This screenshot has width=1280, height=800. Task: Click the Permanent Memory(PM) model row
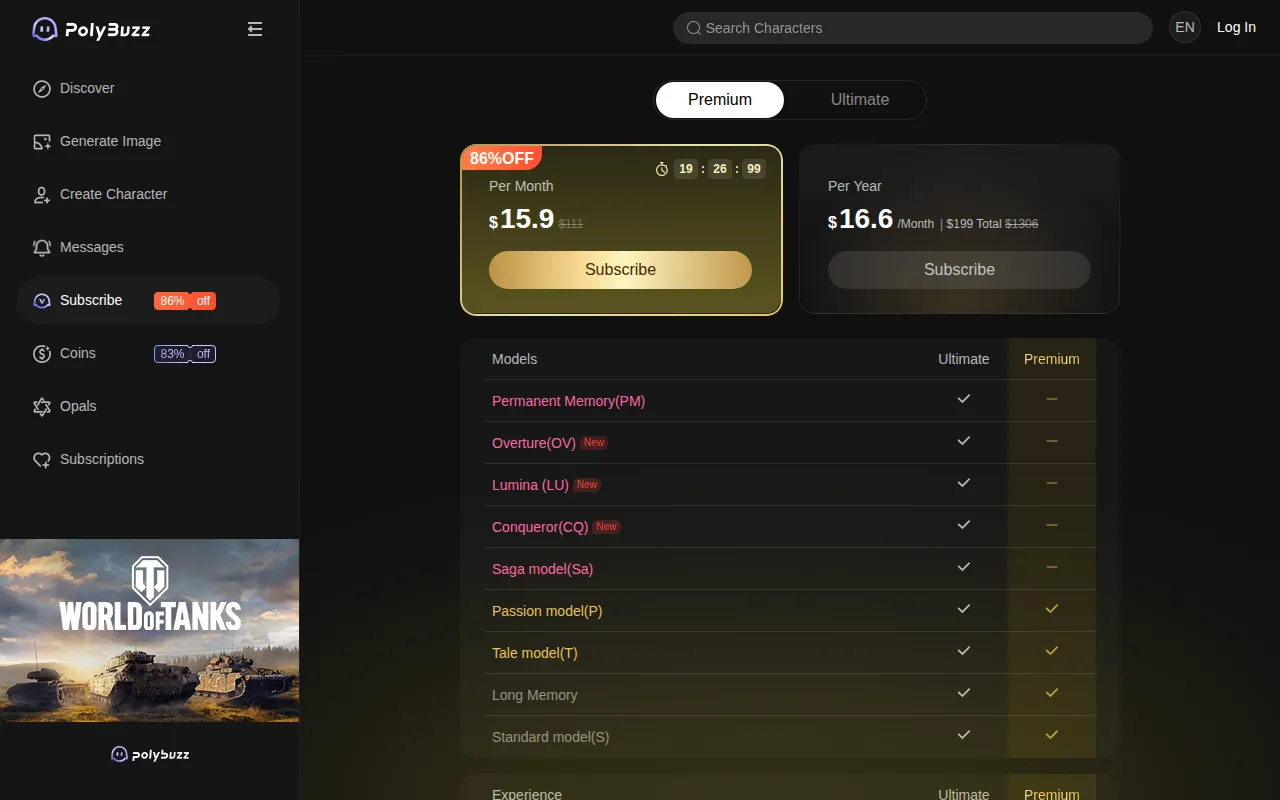790,401
